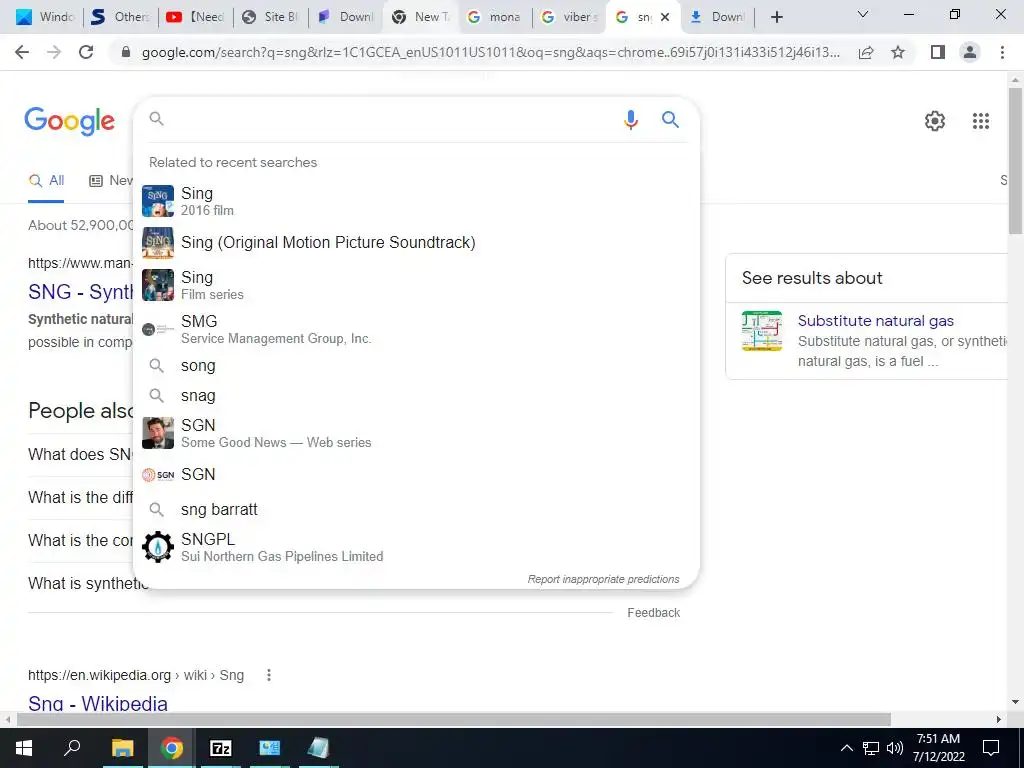This screenshot has height=768, width=1024.
Task: Bookmark this page with star icon
Action: [x=898, y=52]
